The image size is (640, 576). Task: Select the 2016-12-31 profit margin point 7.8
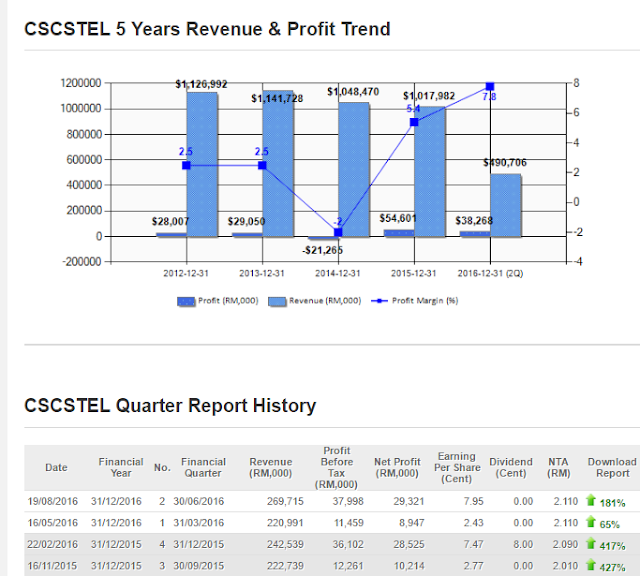pyautogui.click(x=490, y=87)
